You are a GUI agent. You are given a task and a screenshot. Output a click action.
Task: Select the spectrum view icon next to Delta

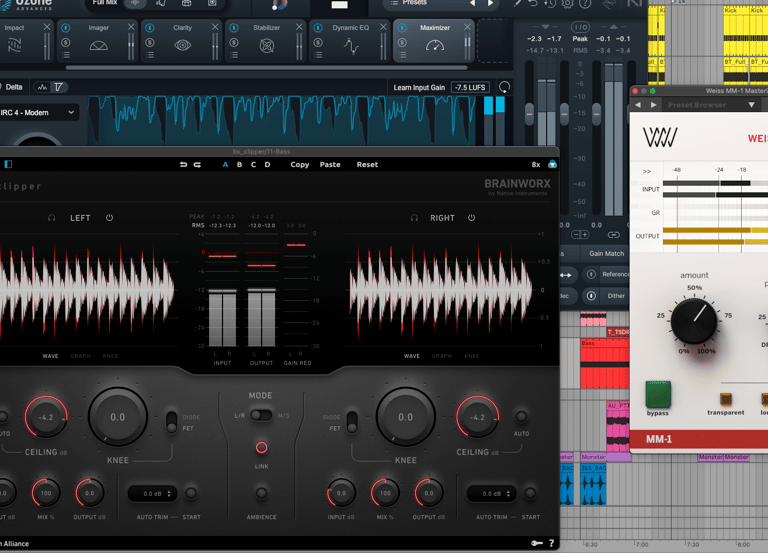point(43,87)
